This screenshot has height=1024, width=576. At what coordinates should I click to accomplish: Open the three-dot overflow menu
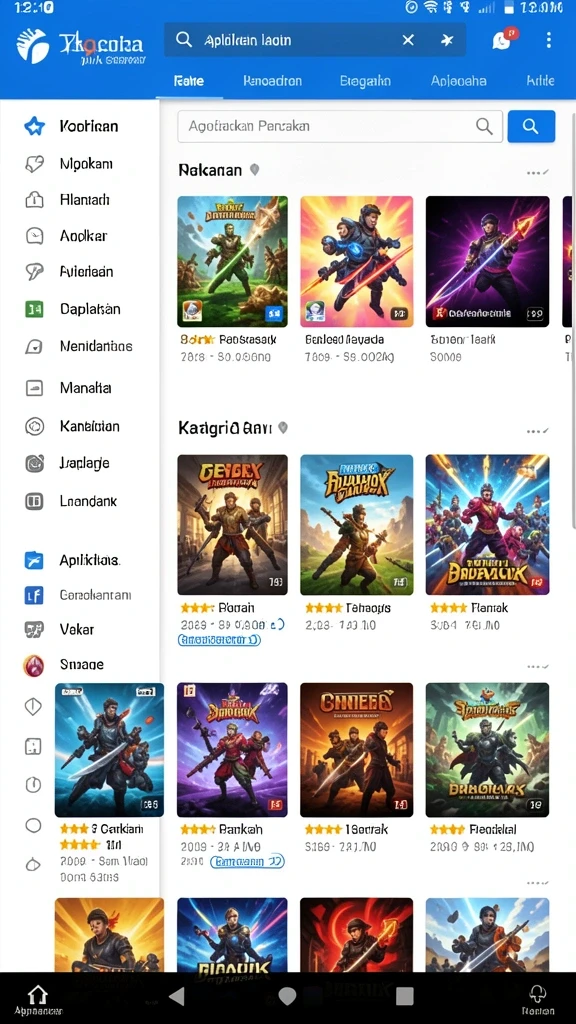coord(549,40)
